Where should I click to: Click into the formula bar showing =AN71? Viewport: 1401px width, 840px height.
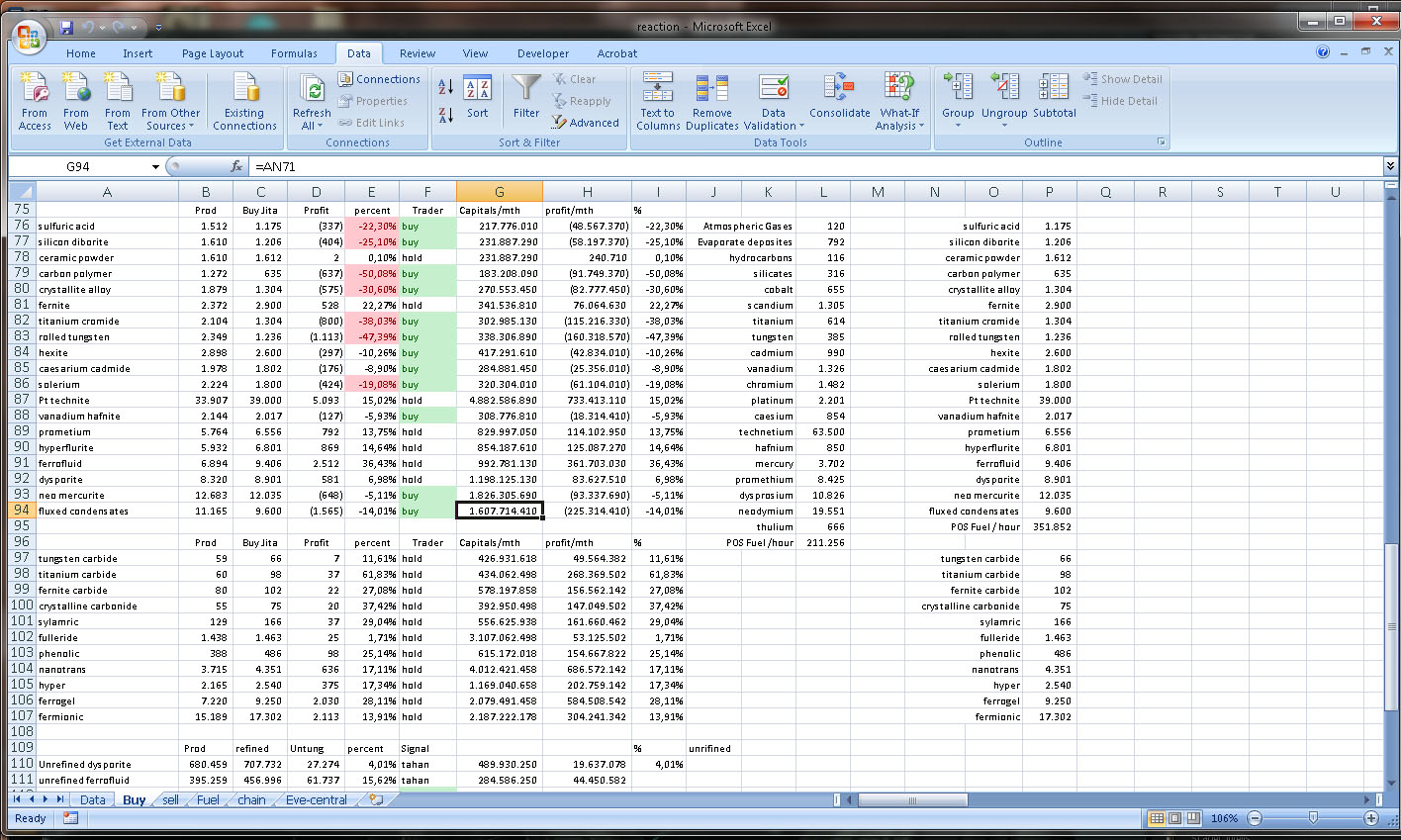[815, 166]
